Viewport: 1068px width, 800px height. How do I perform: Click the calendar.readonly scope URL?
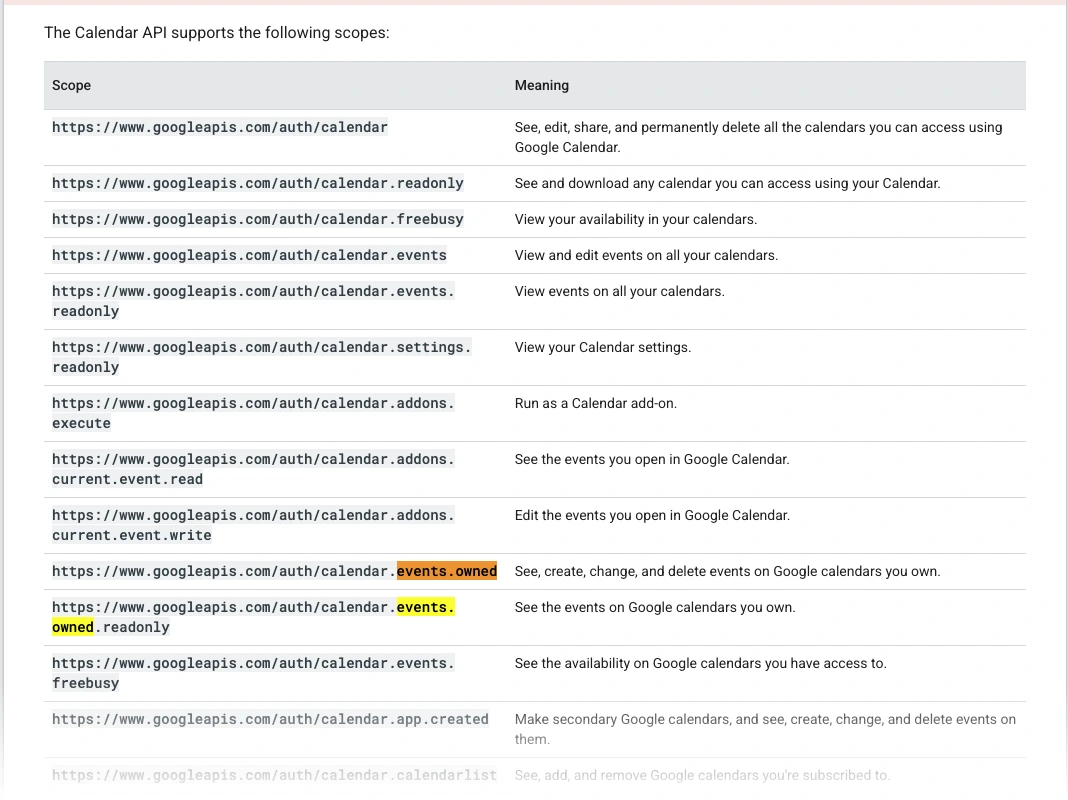point(258,183)
